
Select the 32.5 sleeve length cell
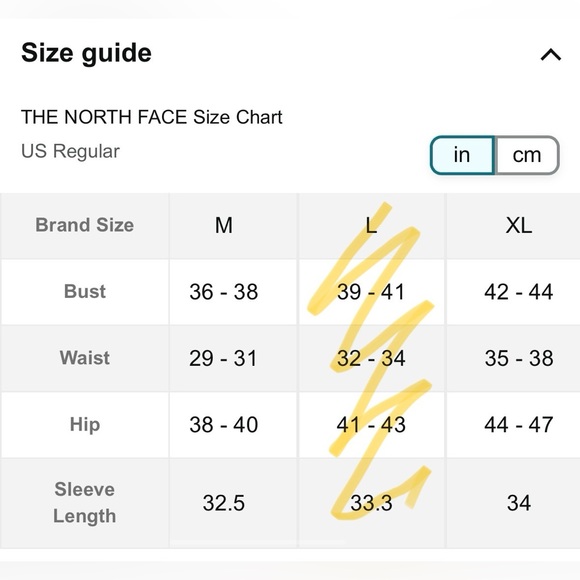pos(224,503)
